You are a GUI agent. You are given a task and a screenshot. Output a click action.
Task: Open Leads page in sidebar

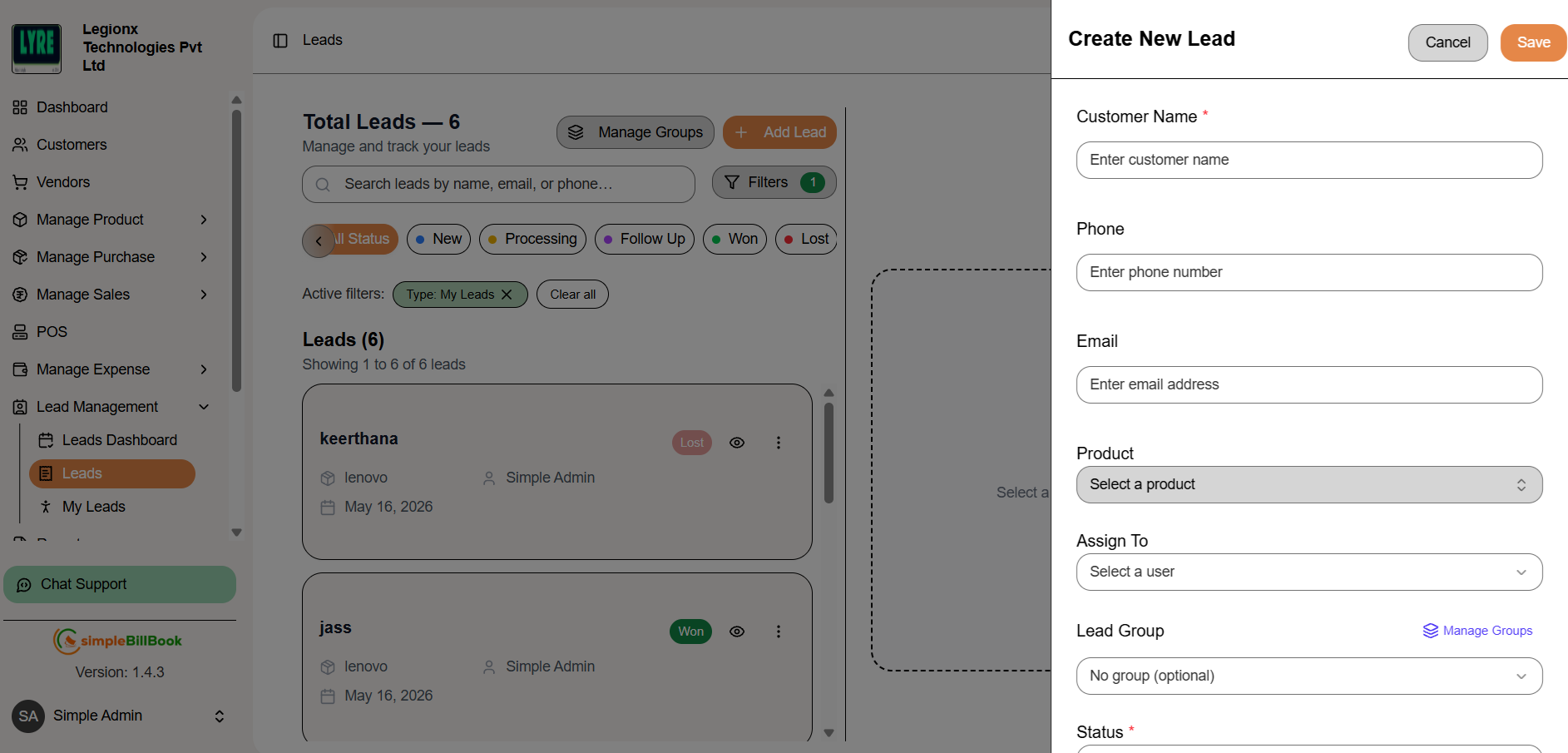[x=112, y=473]
